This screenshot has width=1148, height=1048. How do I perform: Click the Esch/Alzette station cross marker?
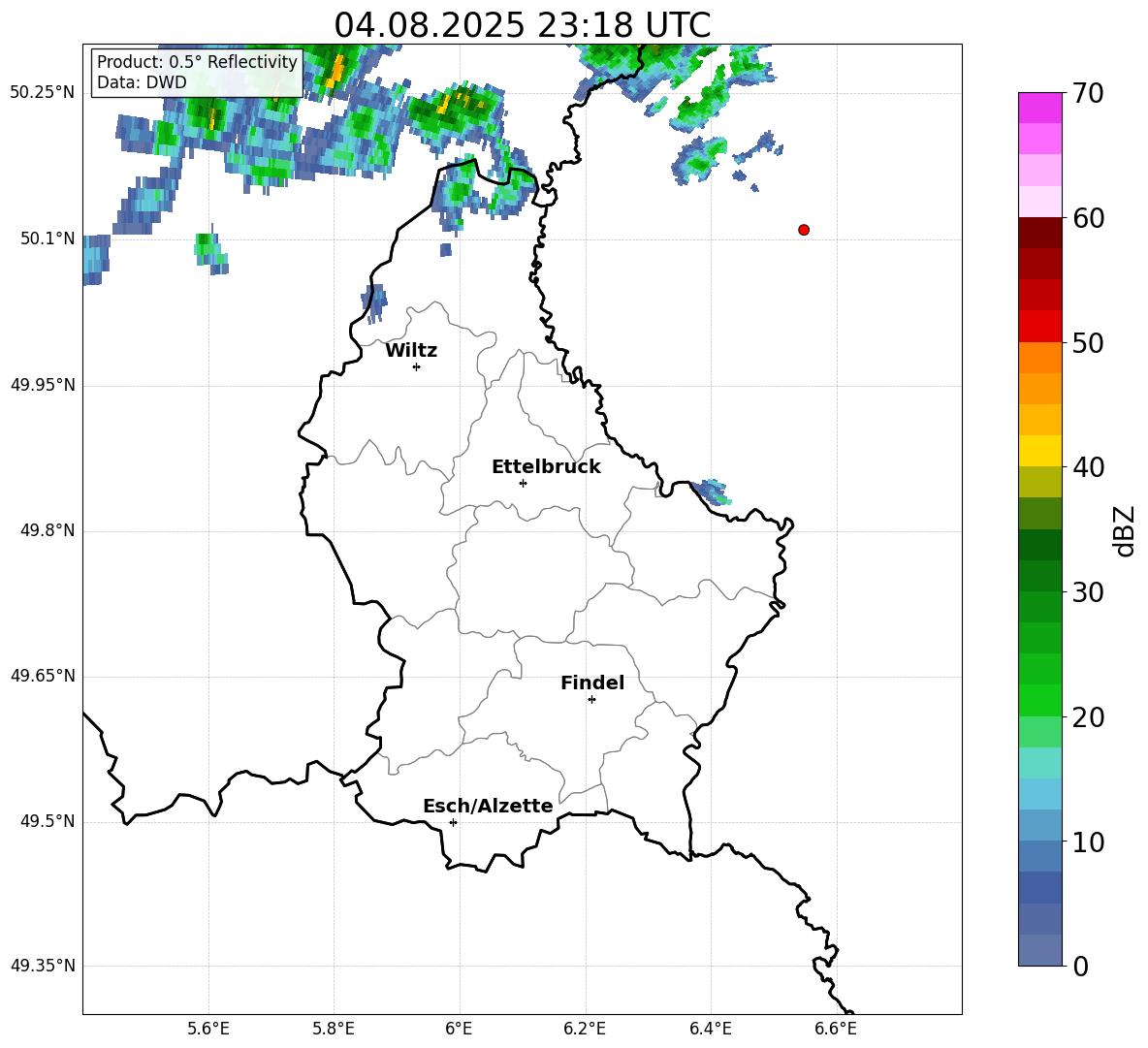click(x=453, y=822)
